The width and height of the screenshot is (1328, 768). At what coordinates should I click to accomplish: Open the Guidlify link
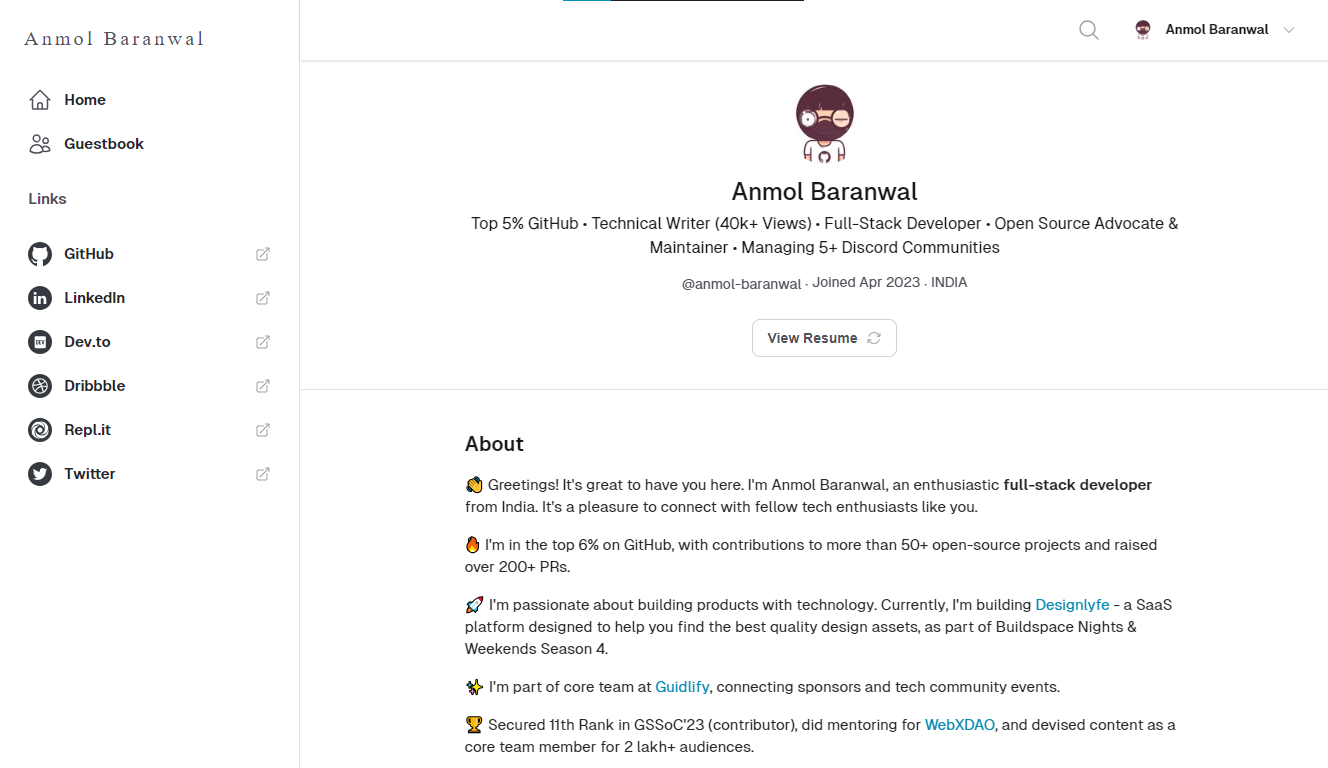click(x=682, y=687)
